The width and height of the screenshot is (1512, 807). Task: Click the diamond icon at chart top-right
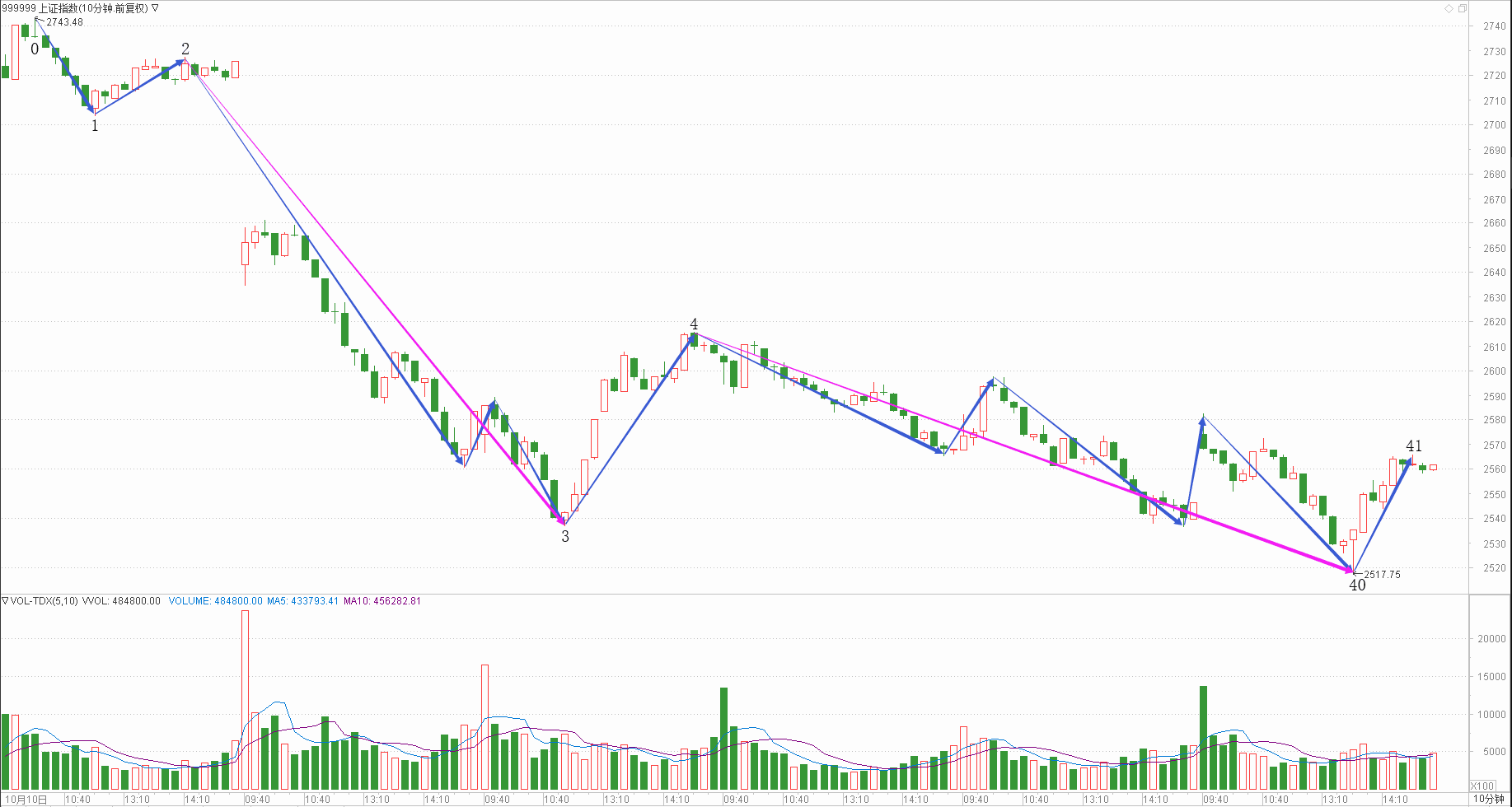[1449, 8]
